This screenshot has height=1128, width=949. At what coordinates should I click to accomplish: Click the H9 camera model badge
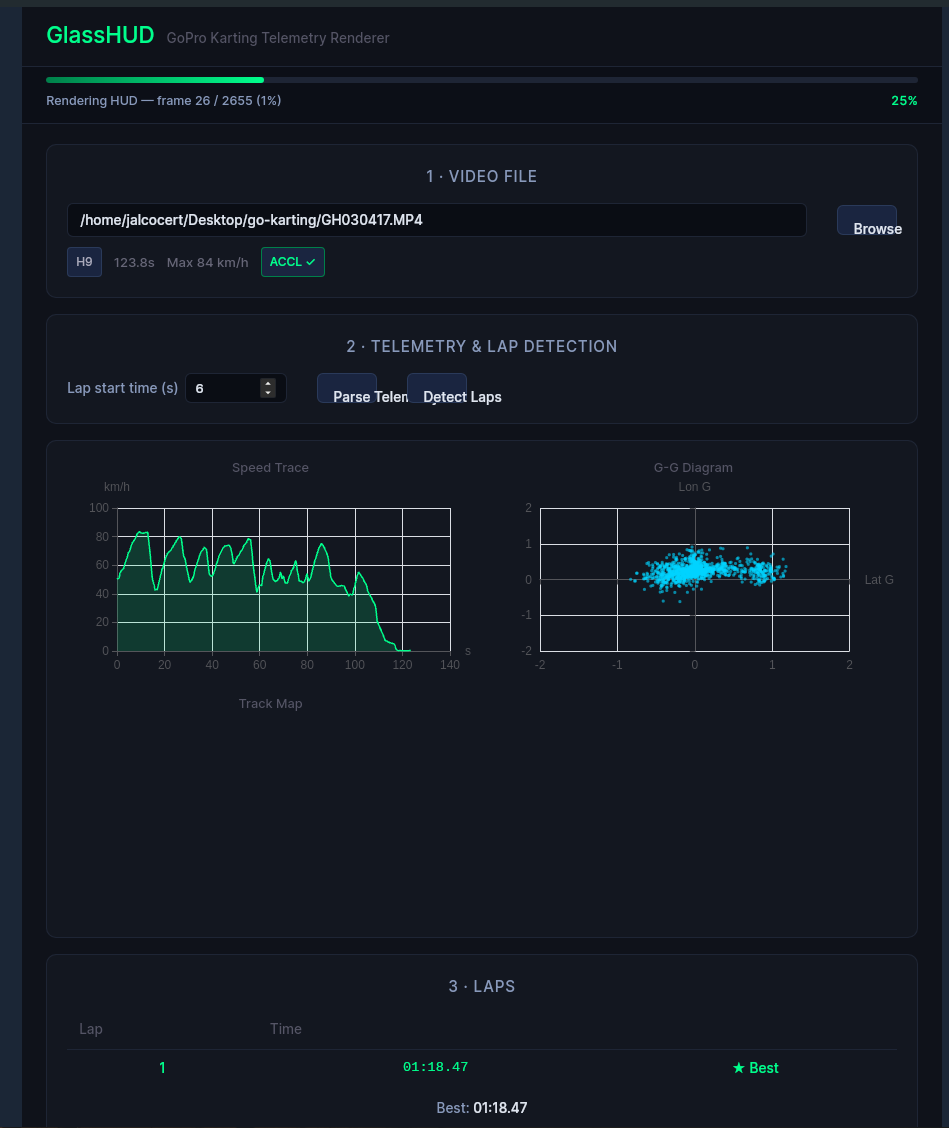tap(84, 261)
